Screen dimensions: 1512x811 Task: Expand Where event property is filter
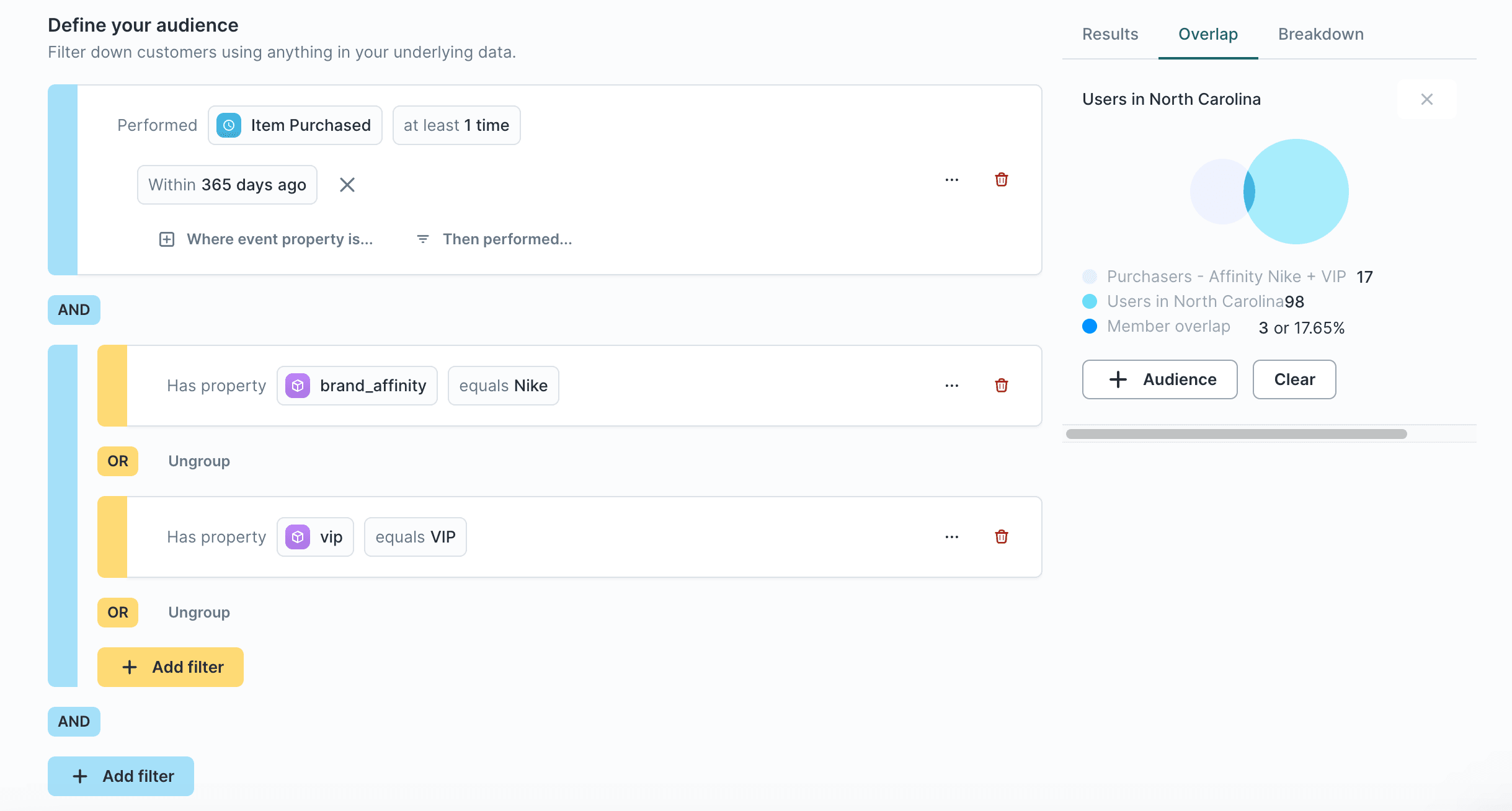(266, 239)
